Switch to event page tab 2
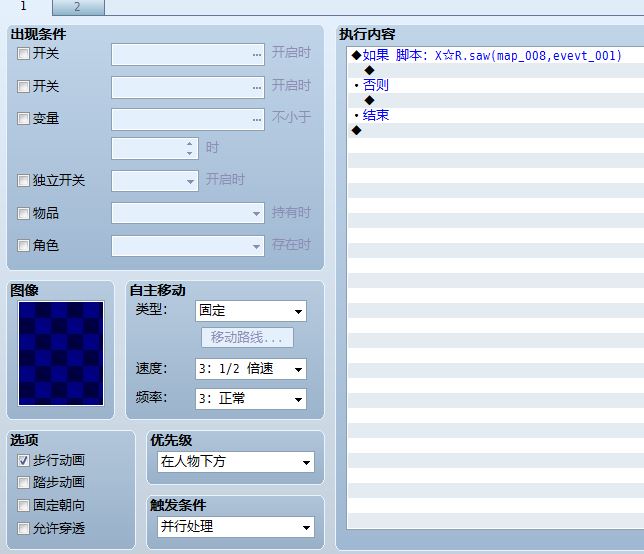The image size is (644, 554). (x=78, y=7)
